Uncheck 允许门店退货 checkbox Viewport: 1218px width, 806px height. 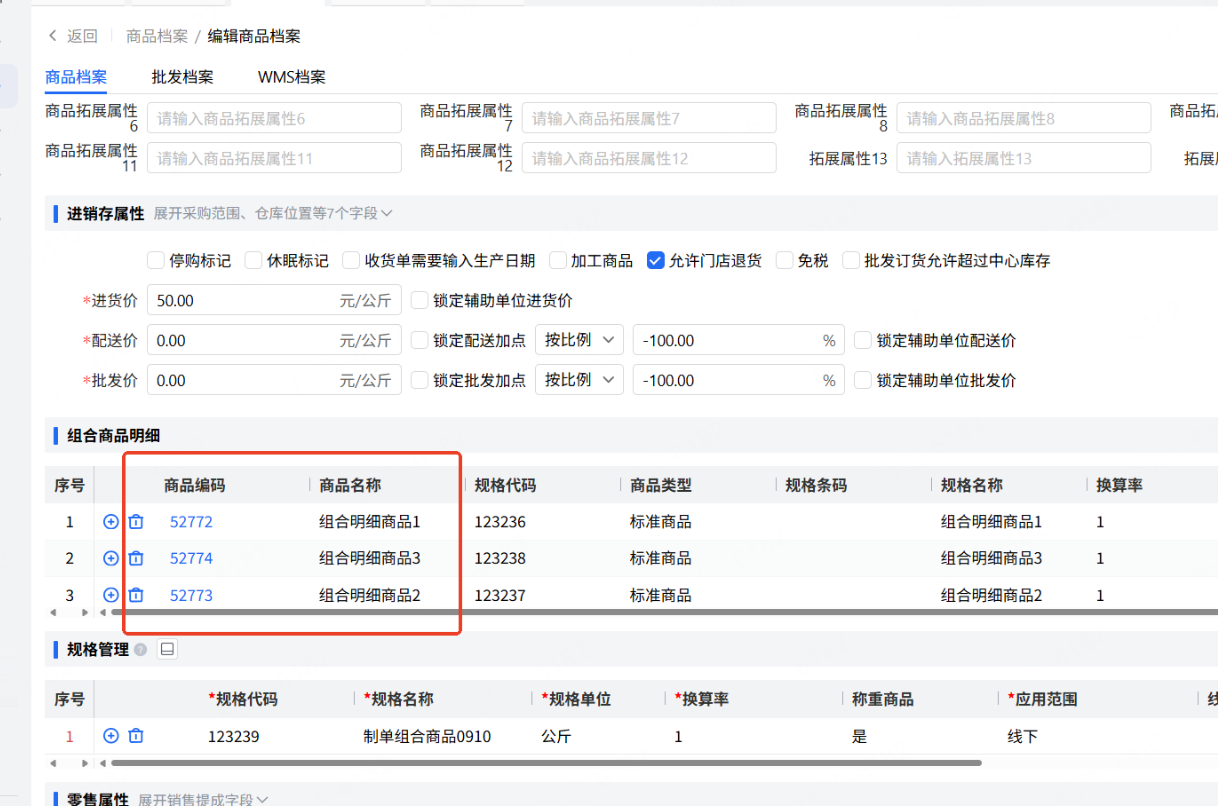coord(655,260)
